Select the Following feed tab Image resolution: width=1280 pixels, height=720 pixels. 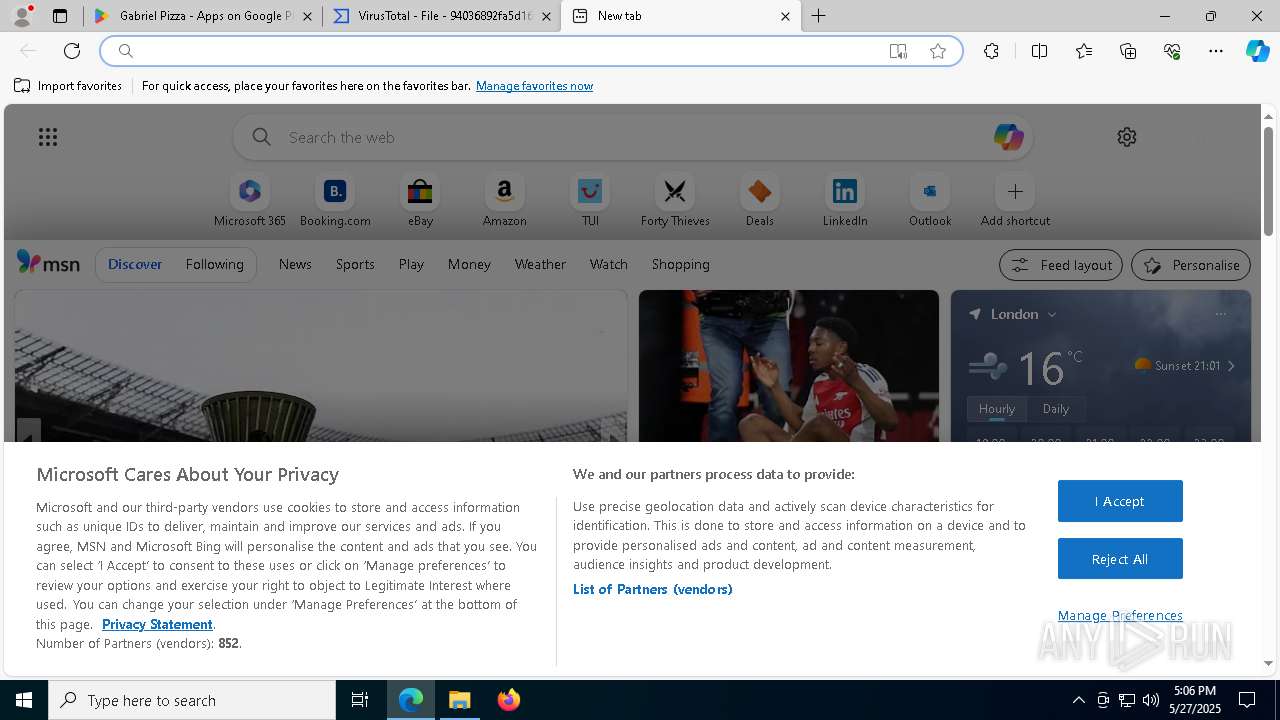(214, 264)
